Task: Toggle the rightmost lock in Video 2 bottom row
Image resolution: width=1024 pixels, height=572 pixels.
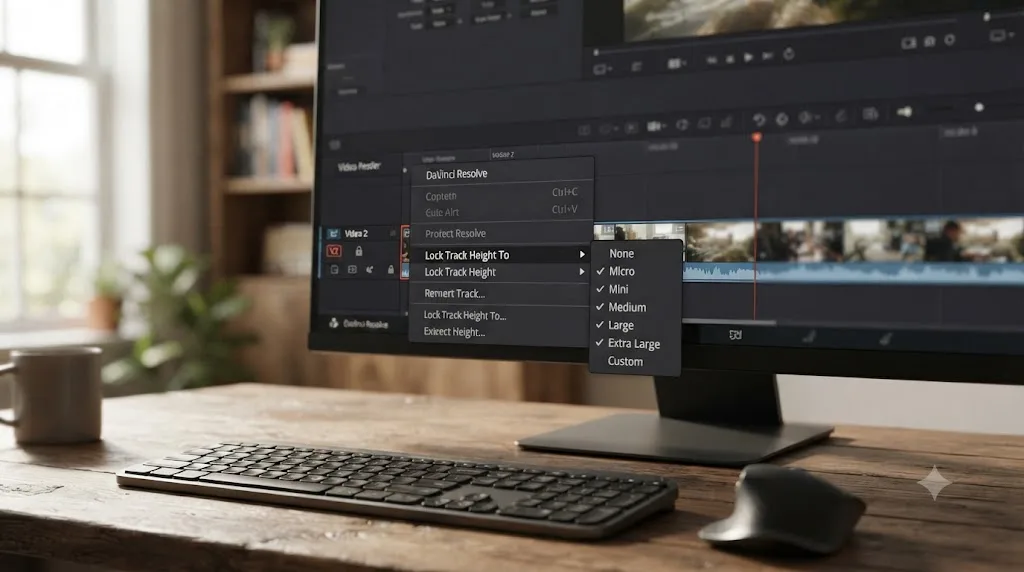Action: (x=391, y=270)
